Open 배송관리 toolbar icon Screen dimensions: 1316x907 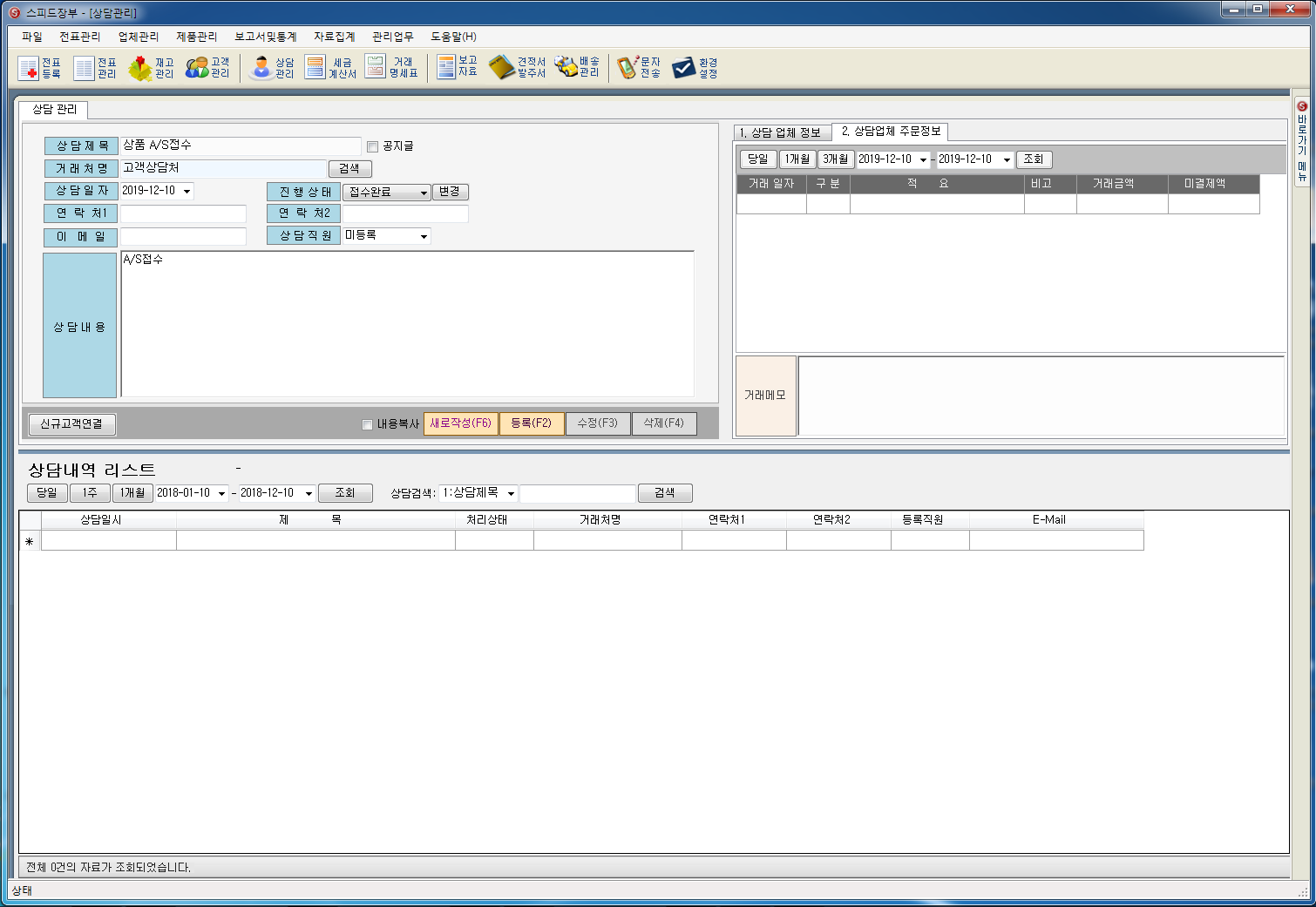pos(577,67)
